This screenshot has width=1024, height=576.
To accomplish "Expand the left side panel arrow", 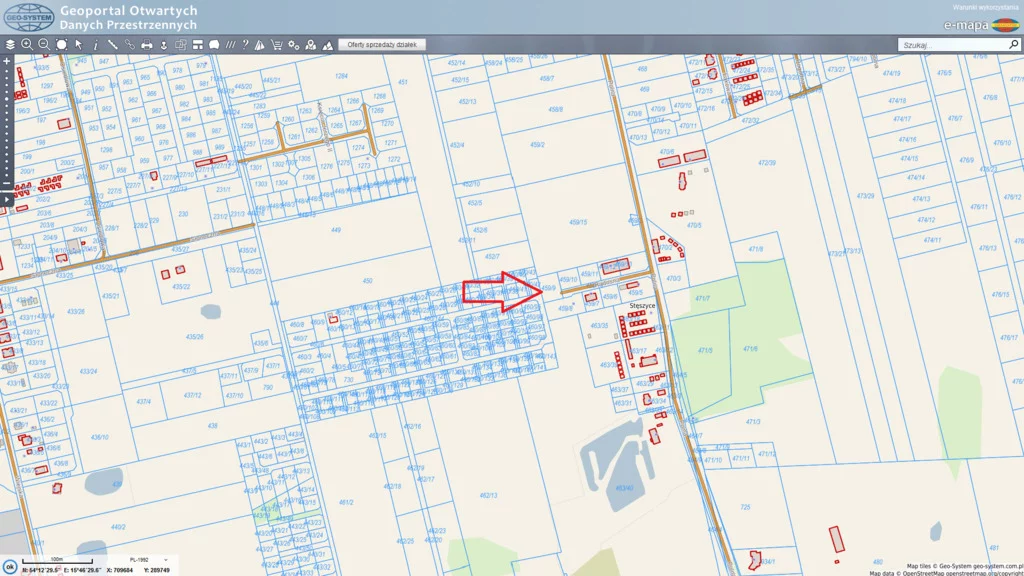I will click(x=6, y=200).
